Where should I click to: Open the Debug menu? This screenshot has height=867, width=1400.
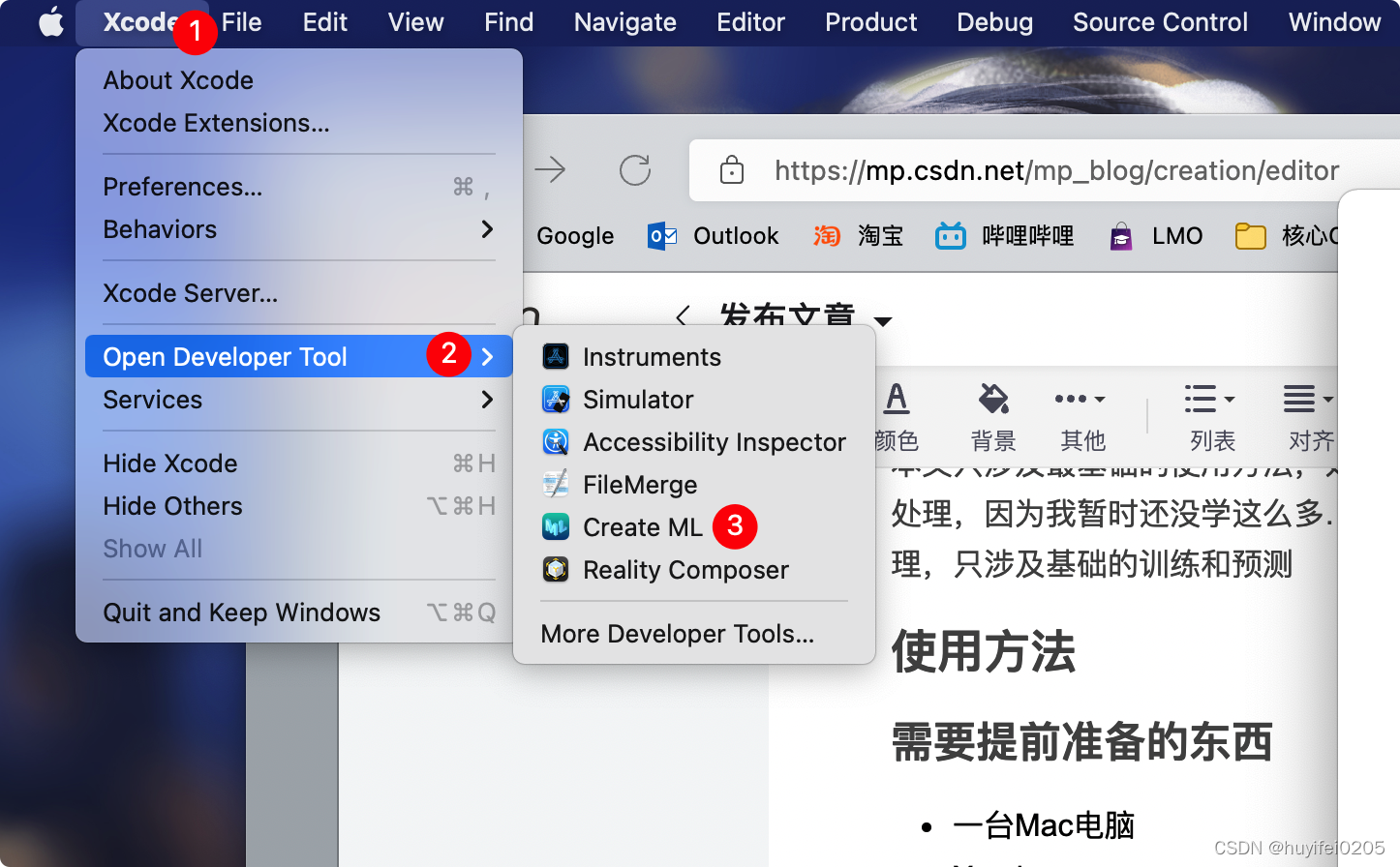(994, 21)
